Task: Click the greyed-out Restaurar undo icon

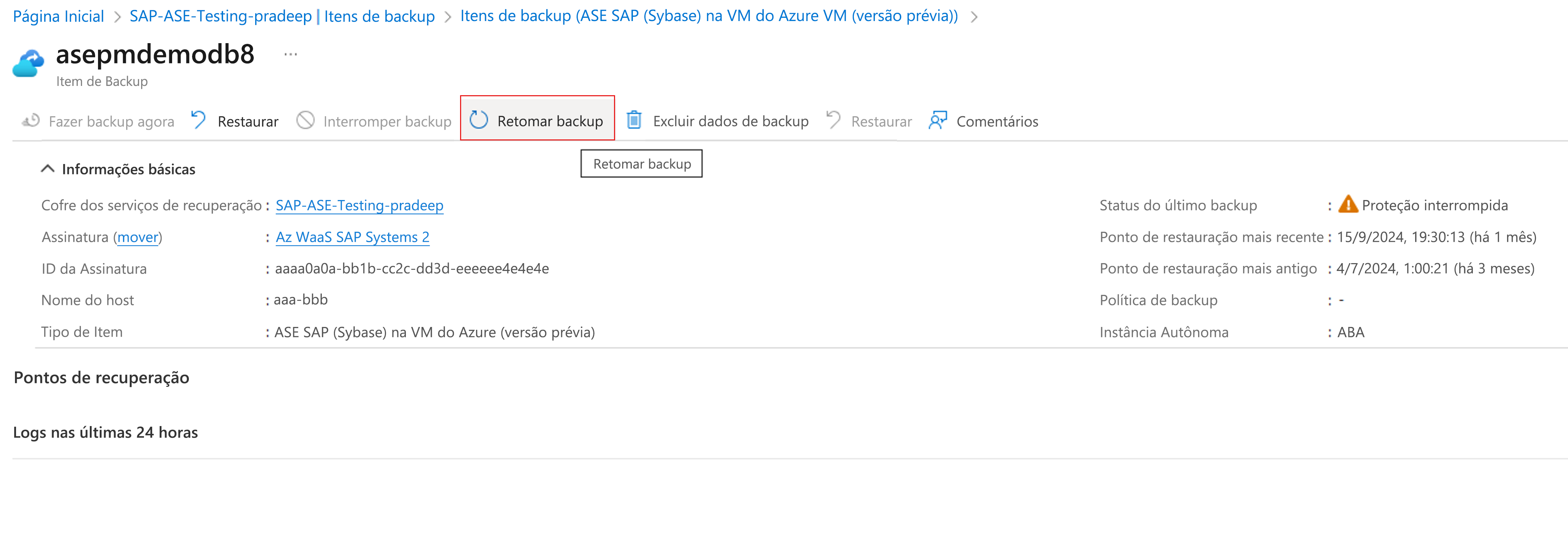Action: (x=833, y=120)
